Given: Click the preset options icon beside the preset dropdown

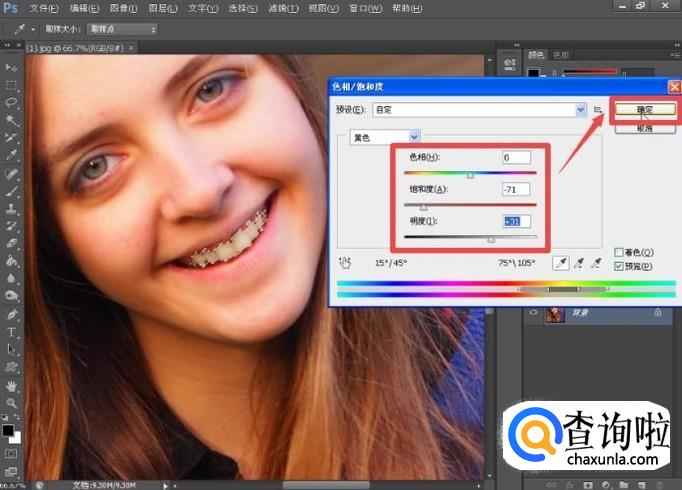Looking at the screenshot, I should click(x=597, y=108).
